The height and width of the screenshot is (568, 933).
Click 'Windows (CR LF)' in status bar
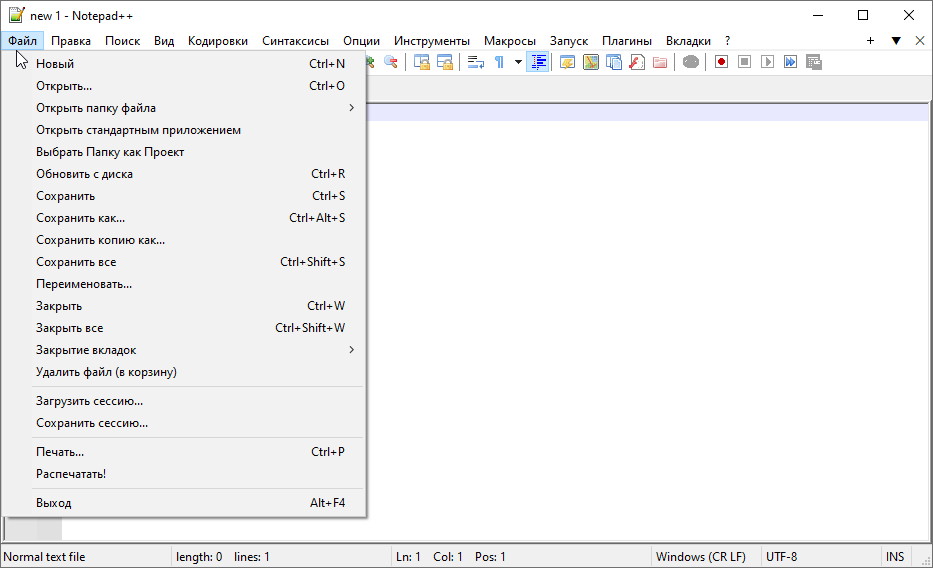700,557
